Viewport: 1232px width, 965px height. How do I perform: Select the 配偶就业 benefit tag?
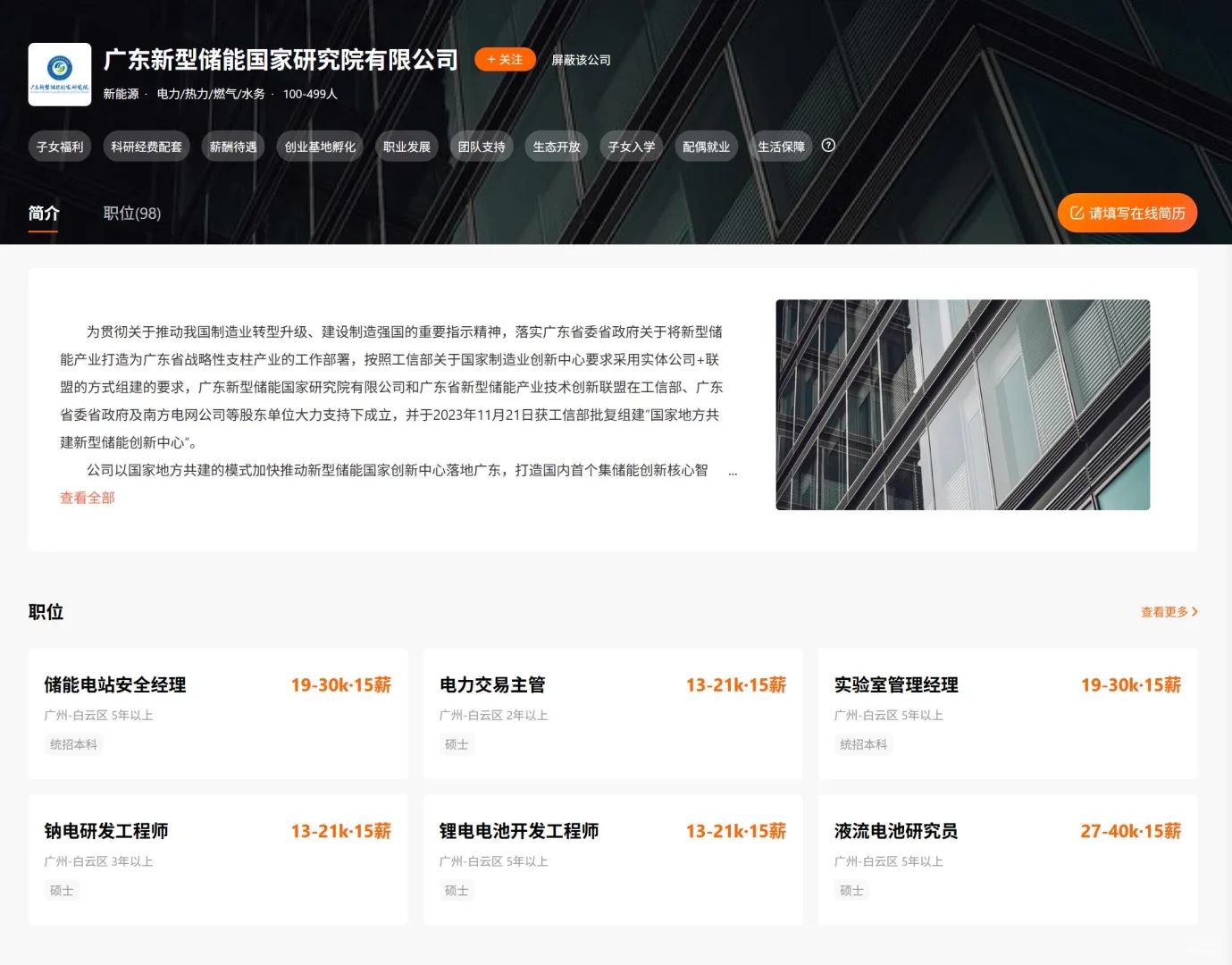click(x=707, y=147)
